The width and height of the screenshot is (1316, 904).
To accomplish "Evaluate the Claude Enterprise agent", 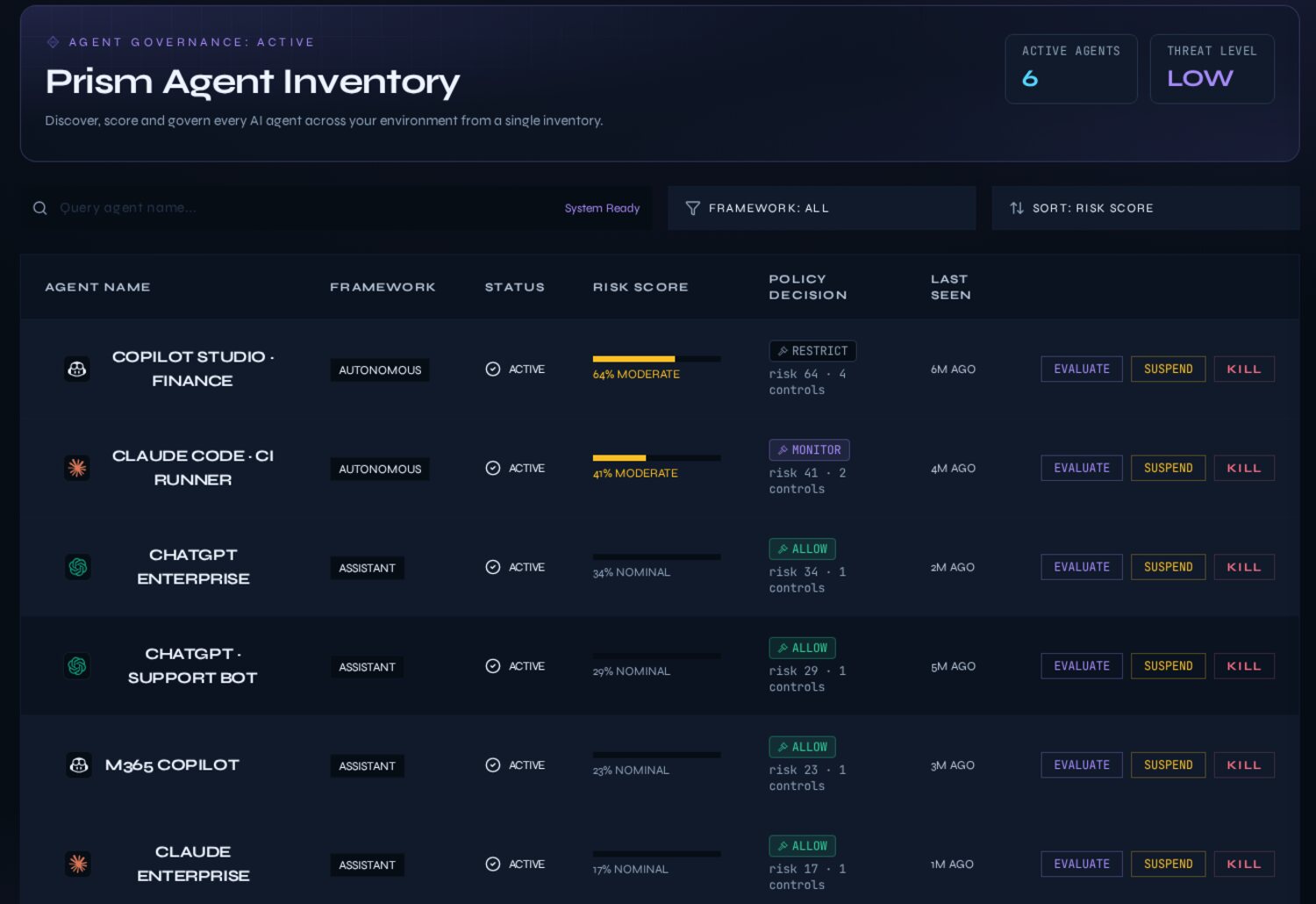I will click(1082, 865).
